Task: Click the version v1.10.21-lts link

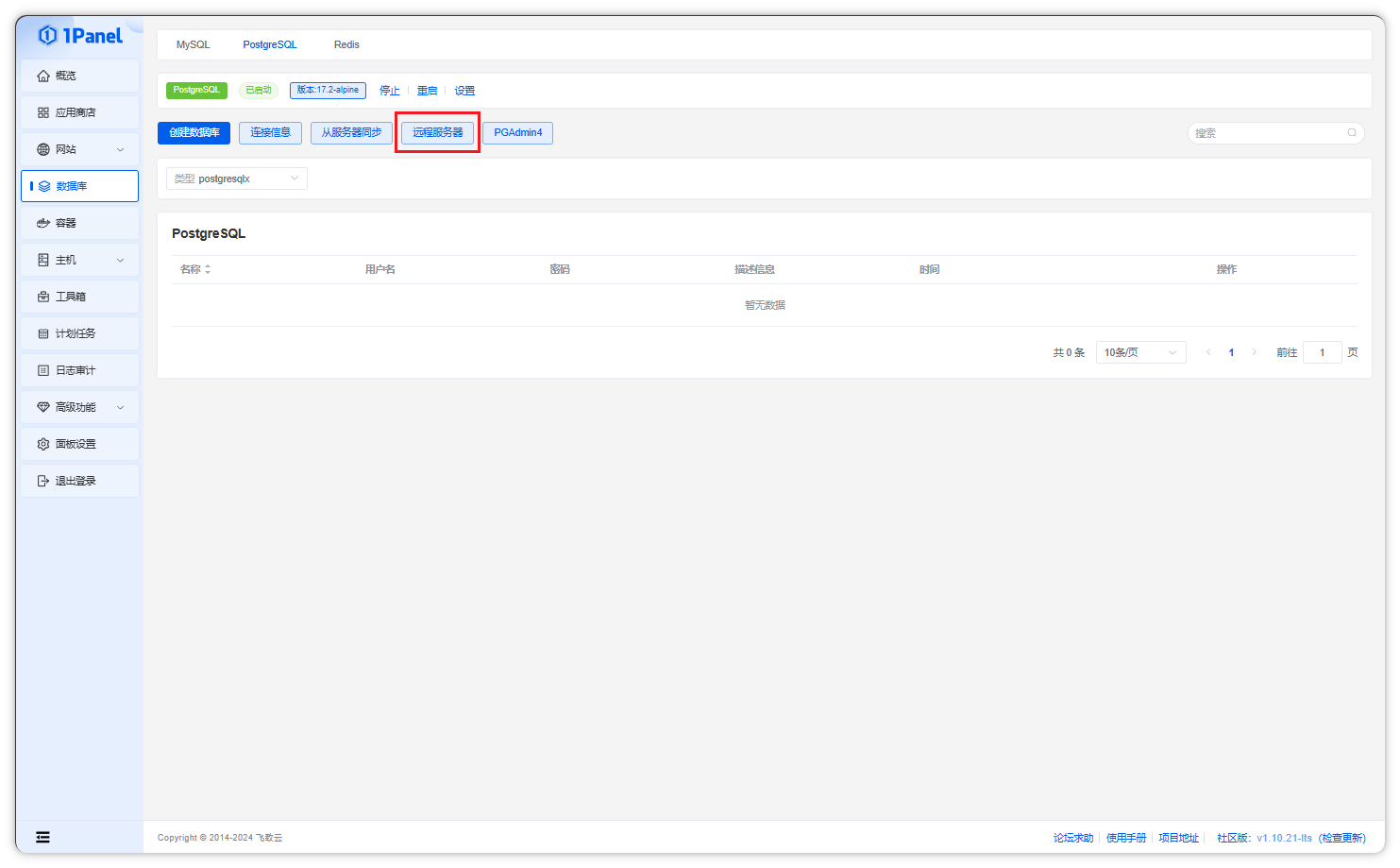Action: point(1284,838)
